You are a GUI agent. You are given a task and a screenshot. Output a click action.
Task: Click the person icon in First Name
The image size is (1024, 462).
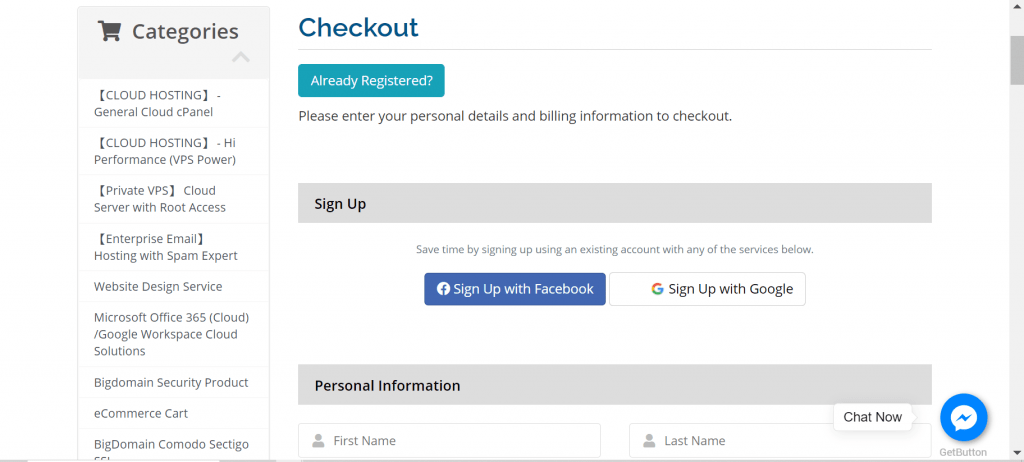(318, 440)
